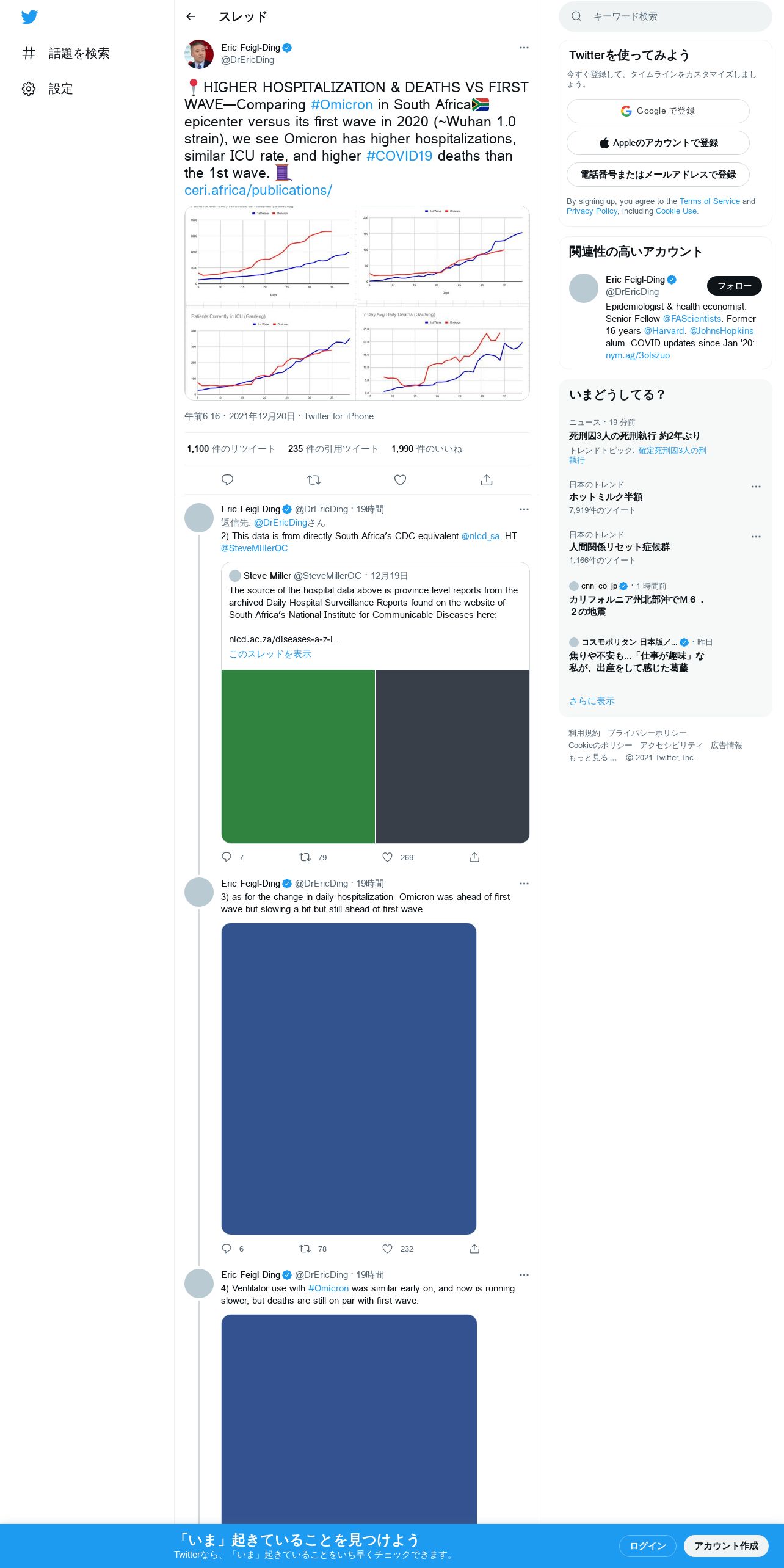Open the more options menu on the main tweet

tap(524, 48)
